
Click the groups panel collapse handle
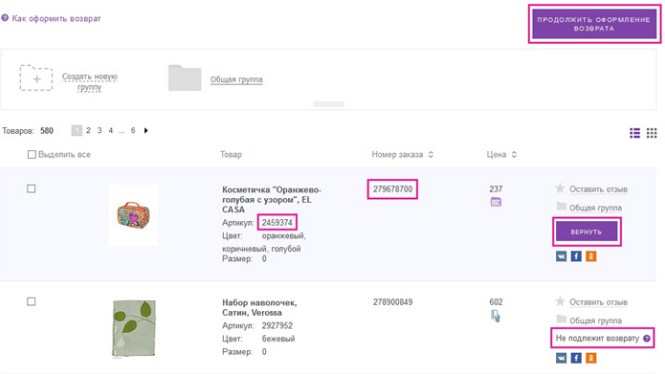click(329, 104)
